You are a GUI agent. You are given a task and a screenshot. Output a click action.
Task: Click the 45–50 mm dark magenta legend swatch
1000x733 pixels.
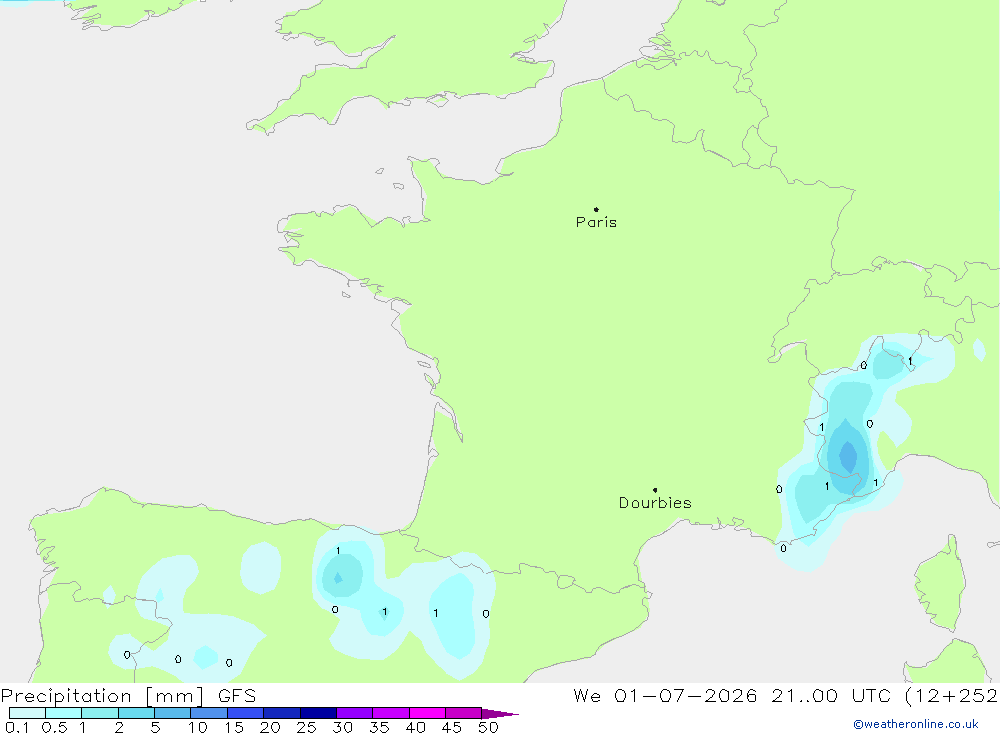[464, 713]
